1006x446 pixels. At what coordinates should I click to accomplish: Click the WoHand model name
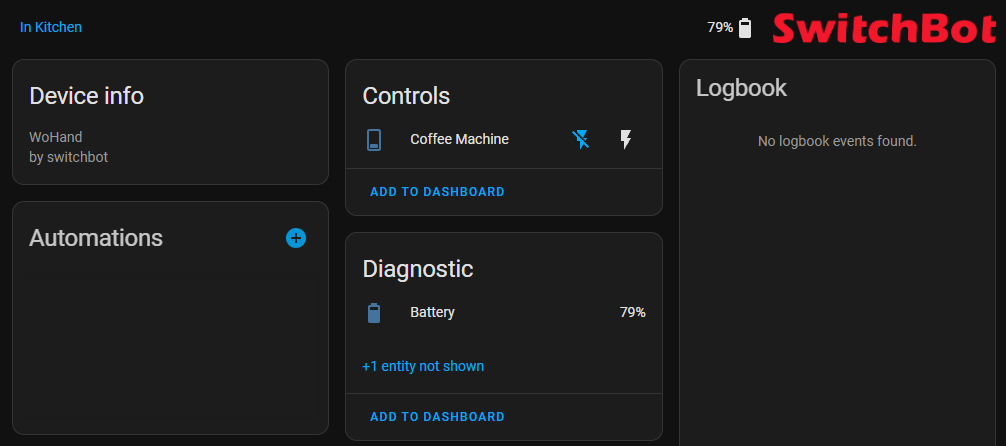(56, 137)
